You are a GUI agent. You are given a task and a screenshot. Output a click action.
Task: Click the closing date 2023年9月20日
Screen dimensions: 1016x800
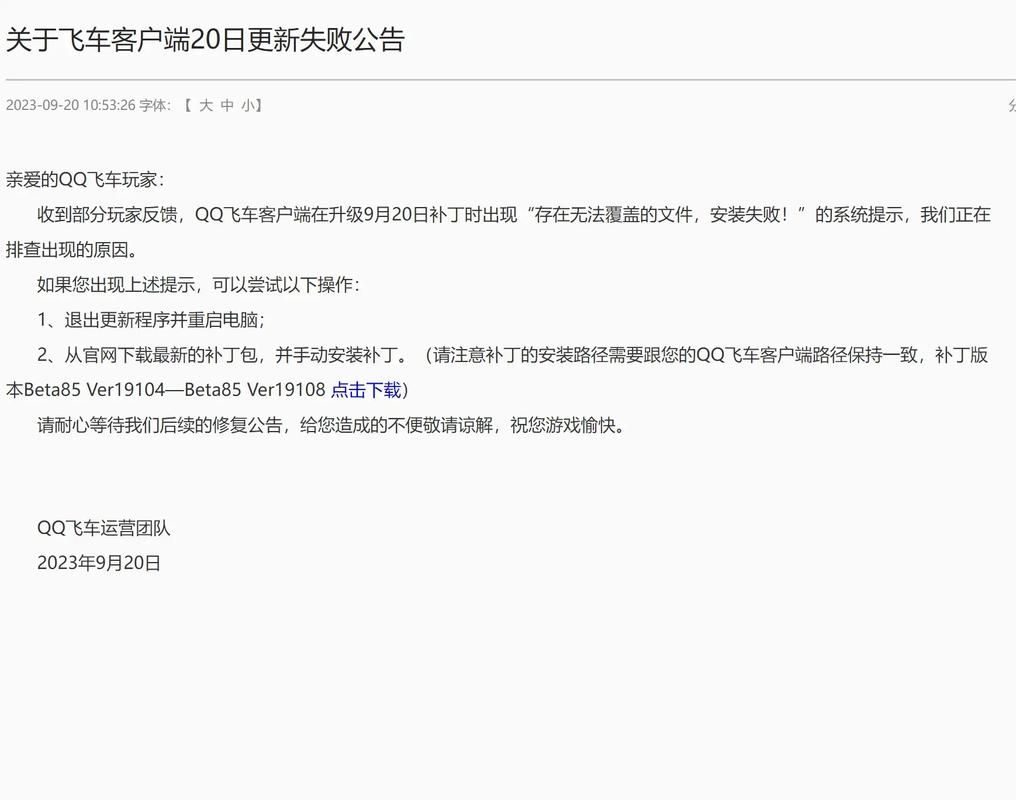(98, 563)
